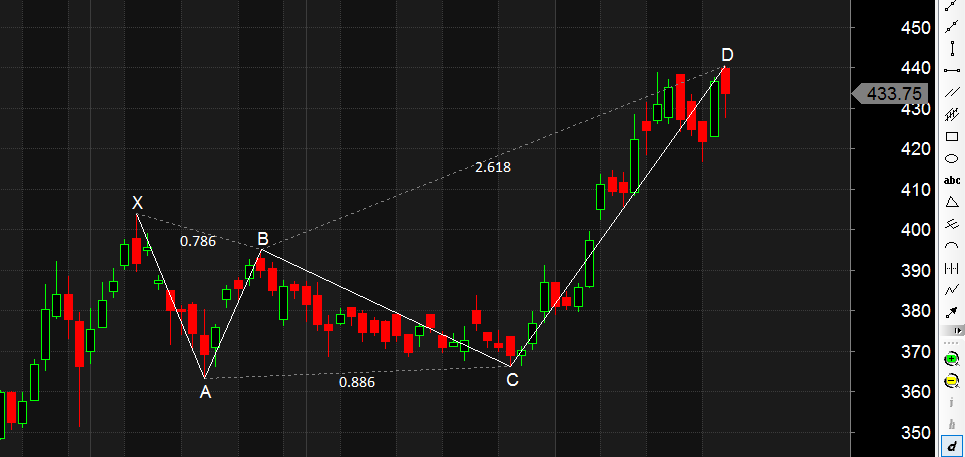The width and height of the screenshot is (965, 457).
Task: Click the yellow circle toolbar icon
Action: [952, 380]
